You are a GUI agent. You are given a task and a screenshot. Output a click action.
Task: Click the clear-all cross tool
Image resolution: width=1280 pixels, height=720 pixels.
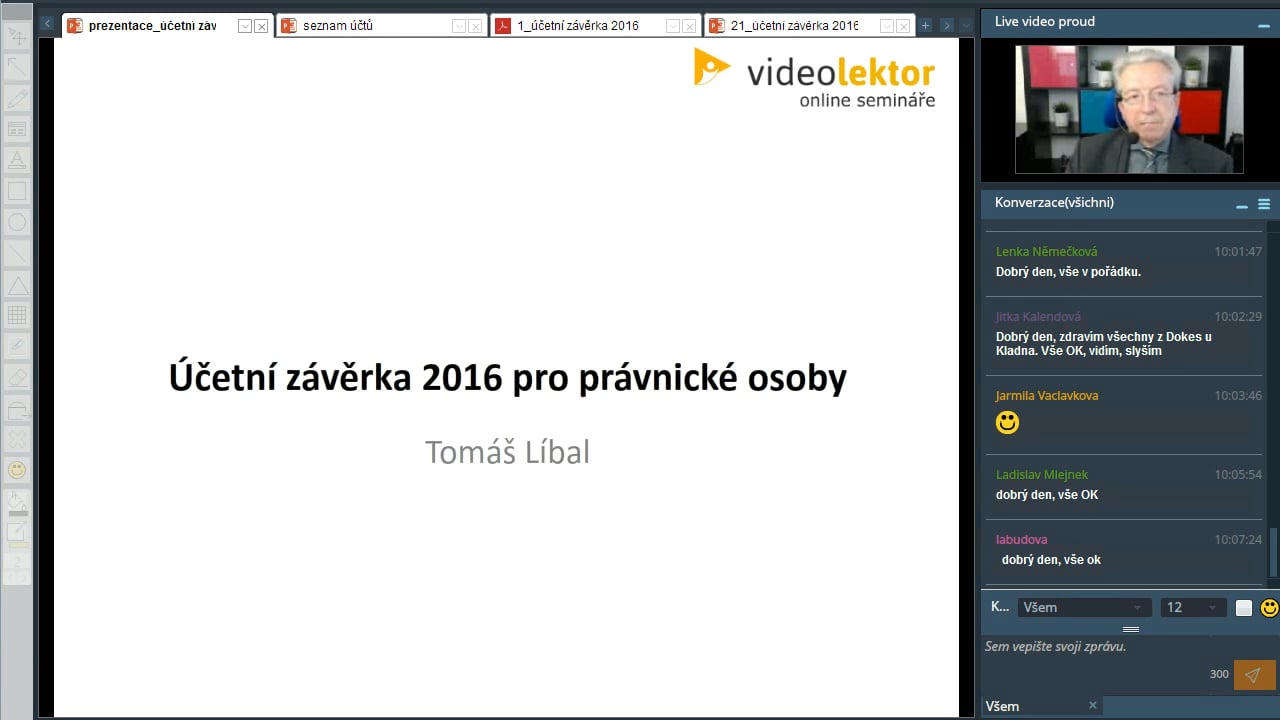(17, 439)
